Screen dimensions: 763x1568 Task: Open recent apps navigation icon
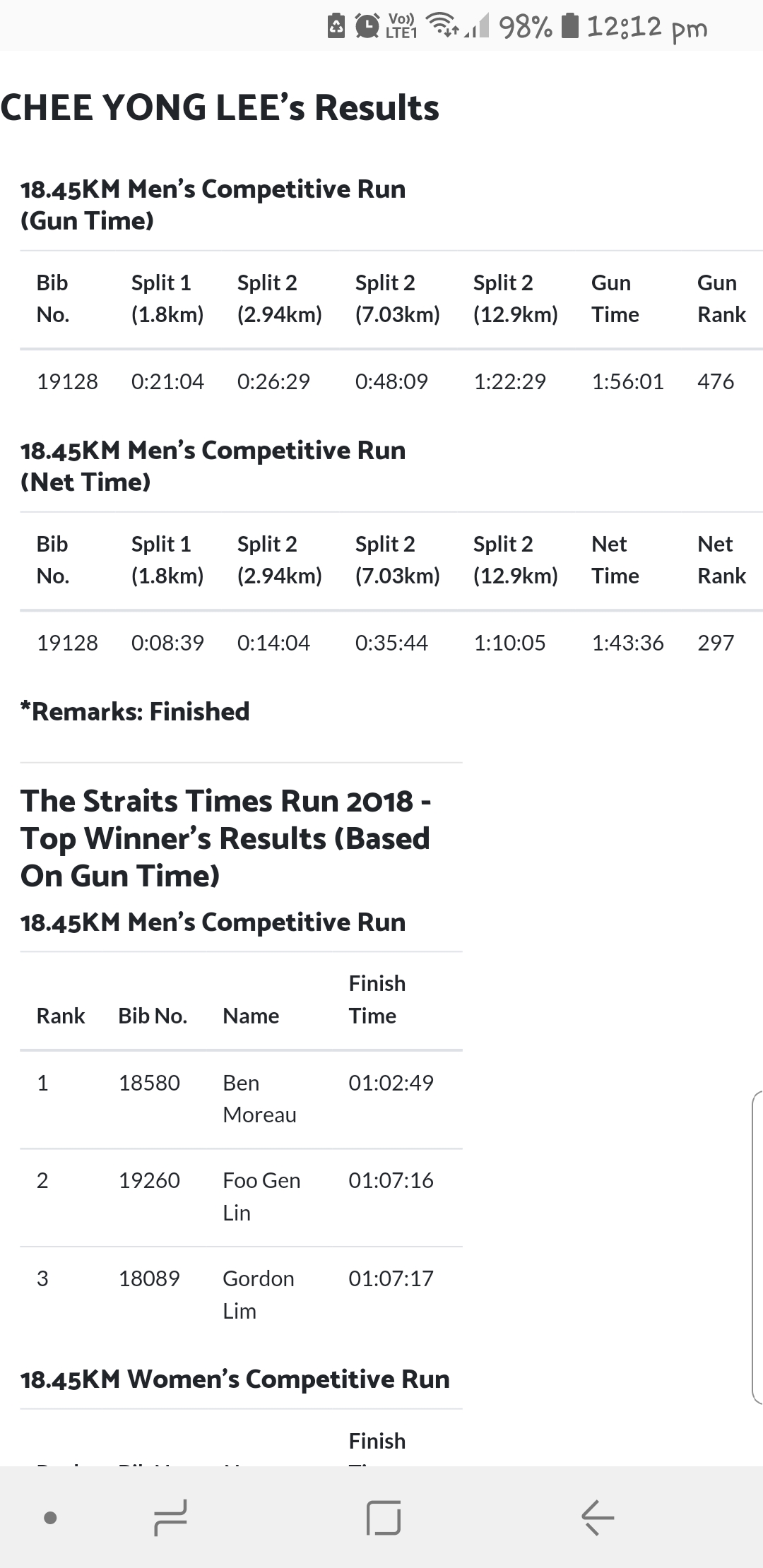pyautogui.click(x=170, y=1517)
